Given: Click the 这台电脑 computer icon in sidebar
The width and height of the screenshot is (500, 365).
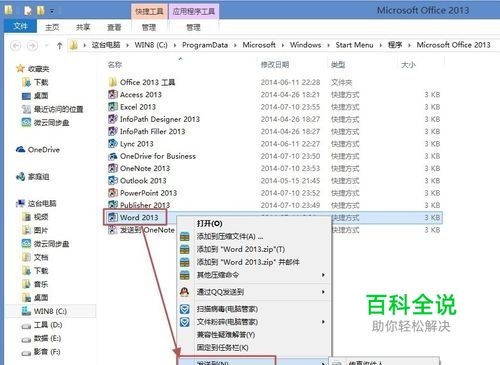Looking at the screenshot, I should [21, 203].
